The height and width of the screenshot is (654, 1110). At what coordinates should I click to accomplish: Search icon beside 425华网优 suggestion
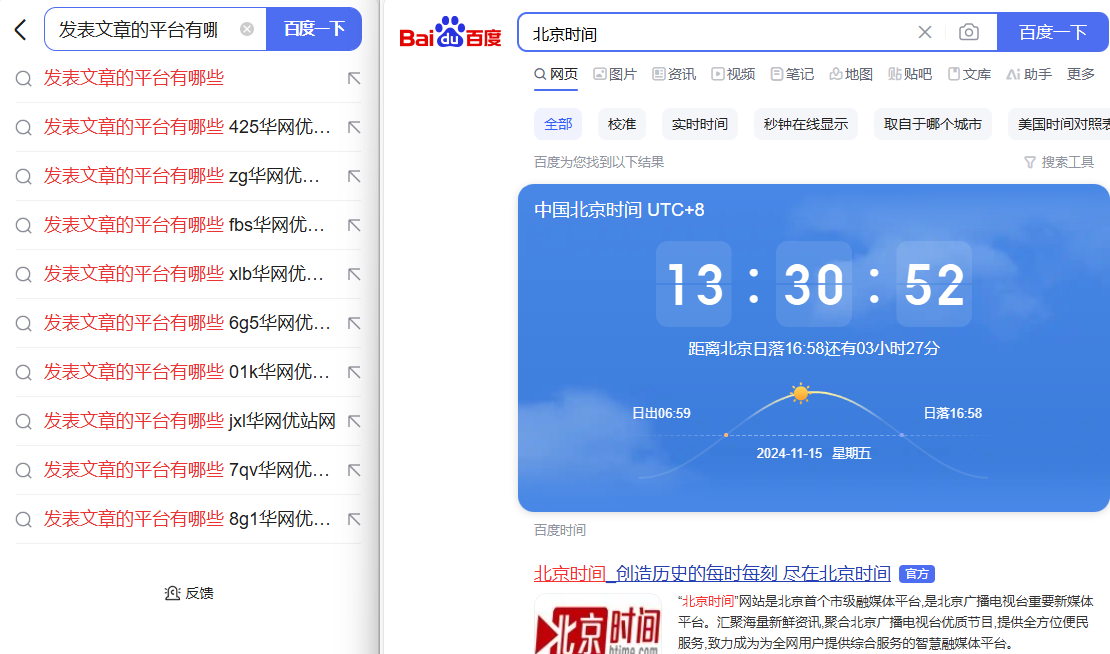click(x=23, y=127)
